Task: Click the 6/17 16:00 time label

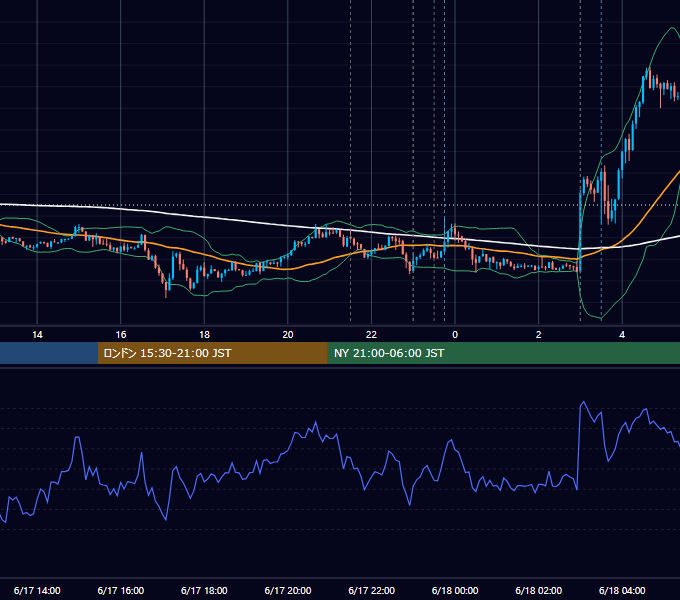Action: pyautogui.click(x=121, y=590)
